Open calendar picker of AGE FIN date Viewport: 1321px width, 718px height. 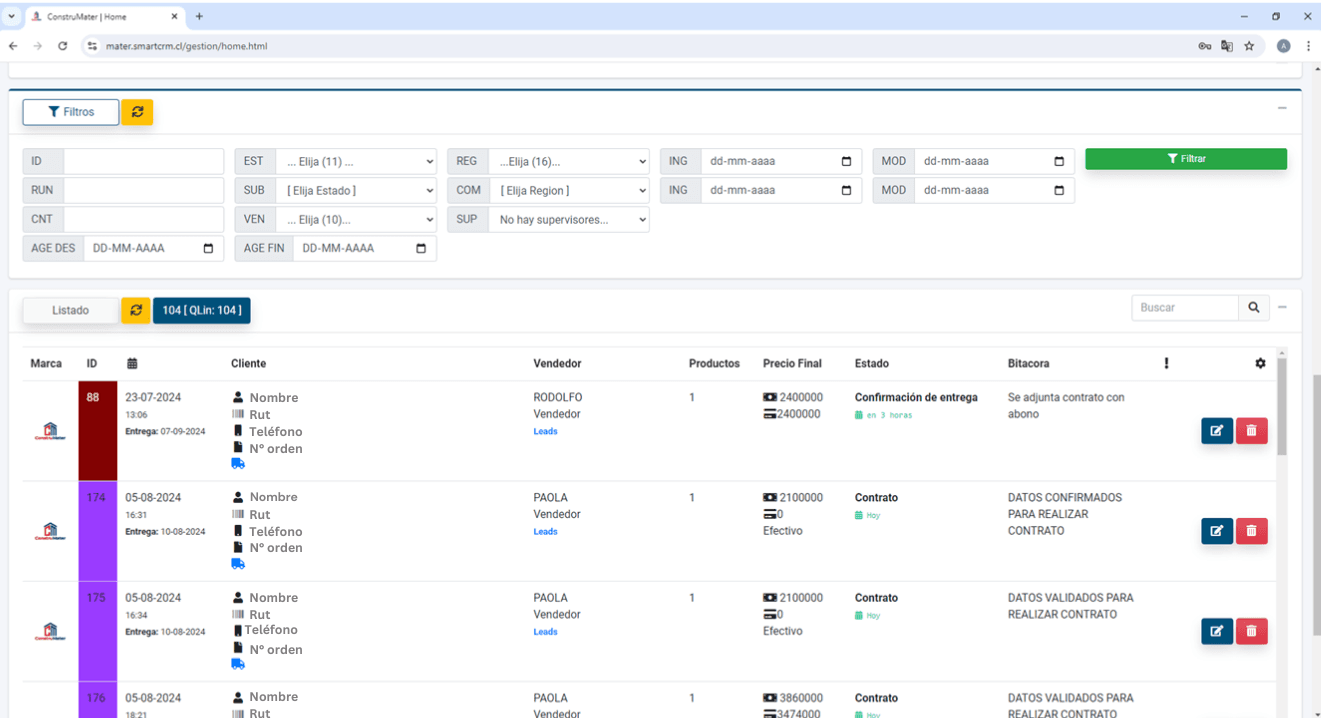pos(421,248)
